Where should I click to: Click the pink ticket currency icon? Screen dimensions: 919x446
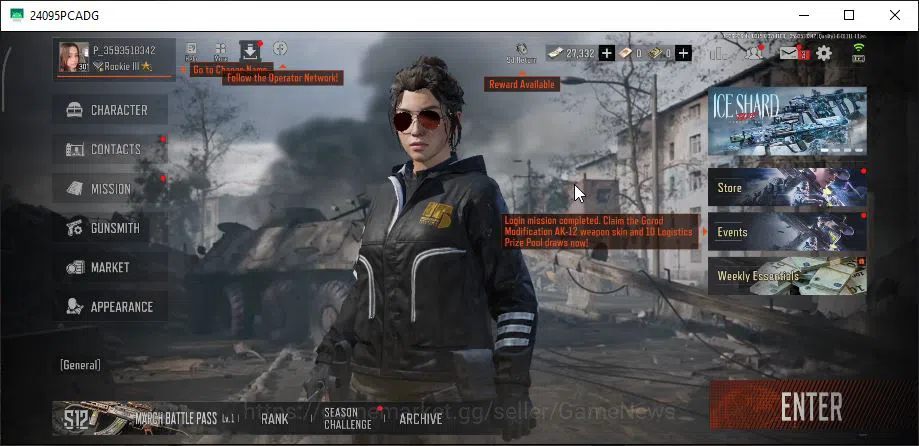625,53
